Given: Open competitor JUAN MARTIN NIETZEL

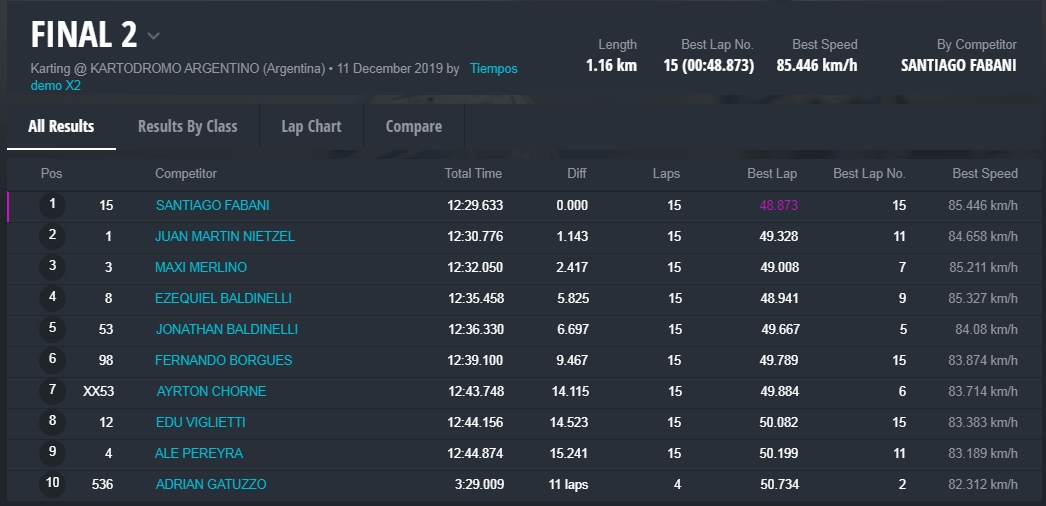Looking at the screenshot, I should pyautogui.click(x=225, y=237).
